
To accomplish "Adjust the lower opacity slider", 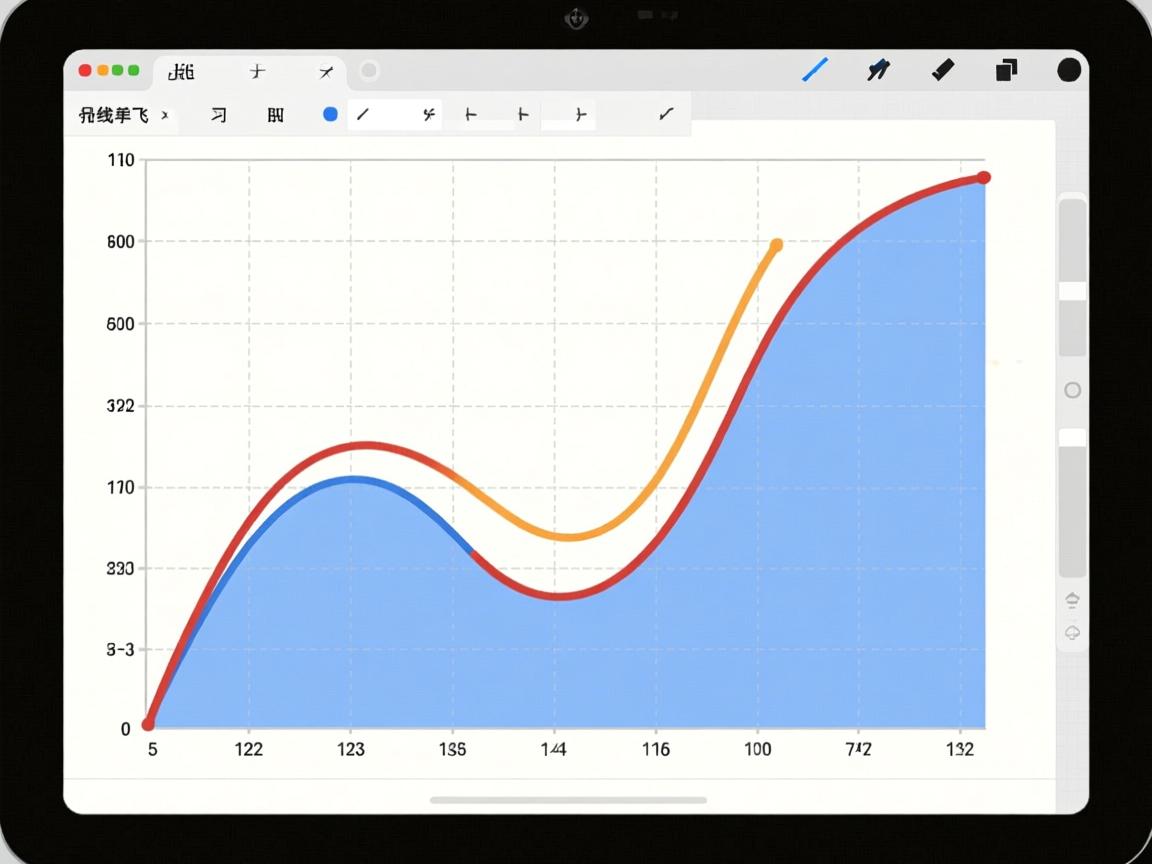I will click(x=1072, y=437).
